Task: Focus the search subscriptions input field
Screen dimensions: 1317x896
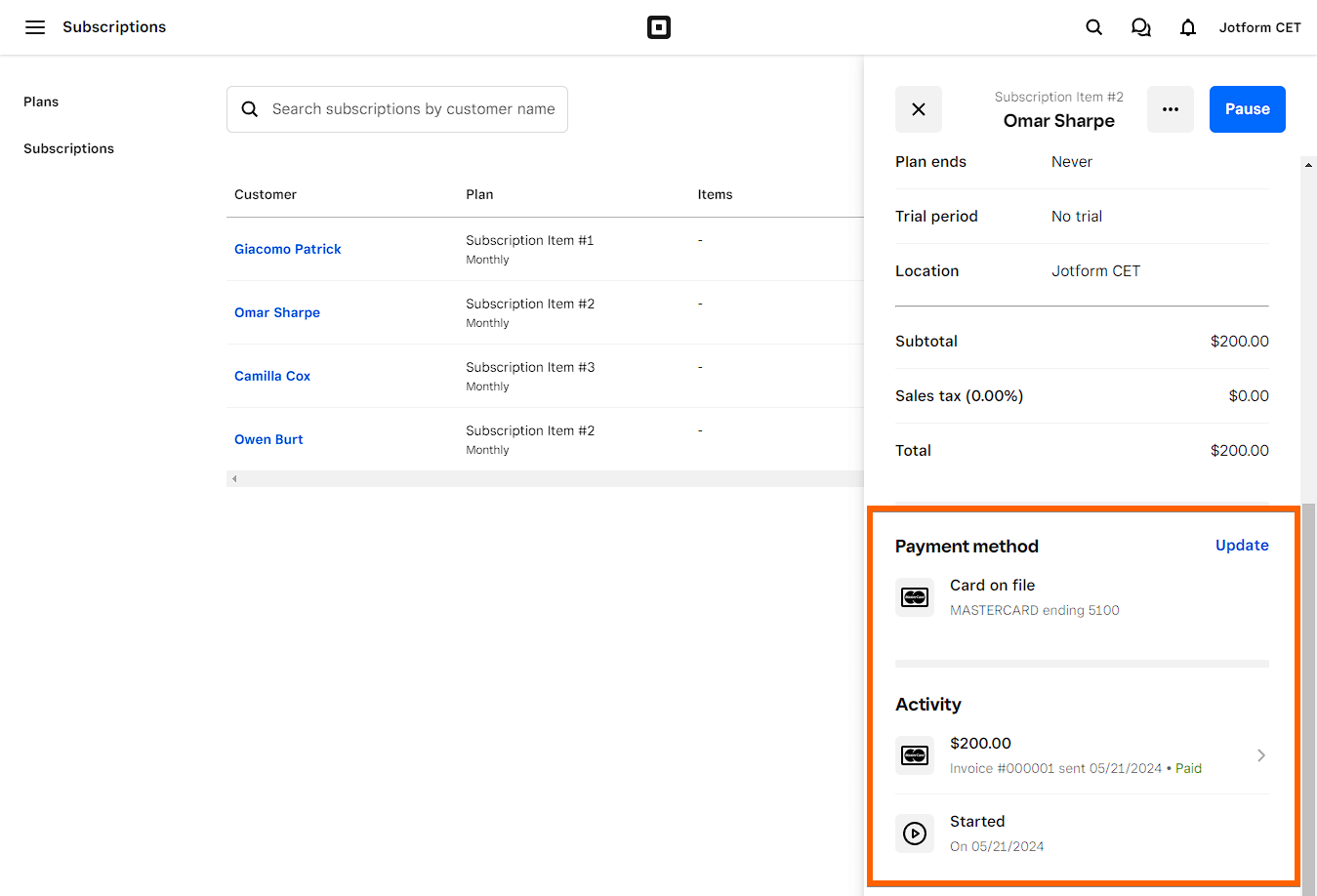Action: (413, 109)
